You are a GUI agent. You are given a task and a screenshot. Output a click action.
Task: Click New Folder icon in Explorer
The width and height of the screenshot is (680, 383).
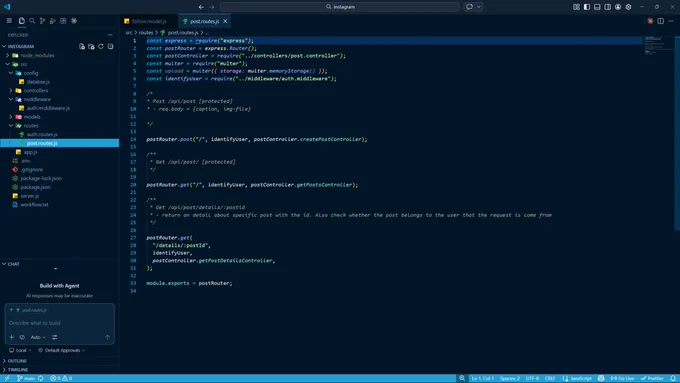92,46
